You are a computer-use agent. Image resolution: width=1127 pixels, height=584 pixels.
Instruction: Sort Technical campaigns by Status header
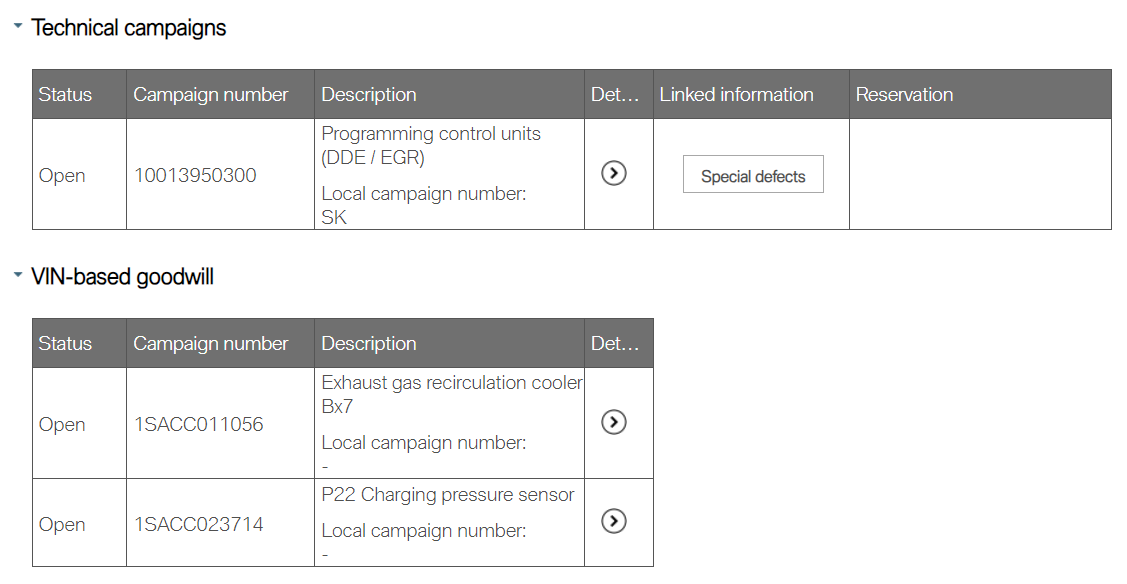point(65,95)
